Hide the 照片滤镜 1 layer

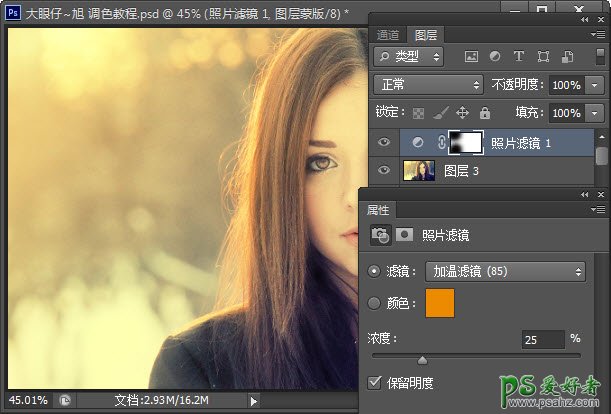(384, 143)
